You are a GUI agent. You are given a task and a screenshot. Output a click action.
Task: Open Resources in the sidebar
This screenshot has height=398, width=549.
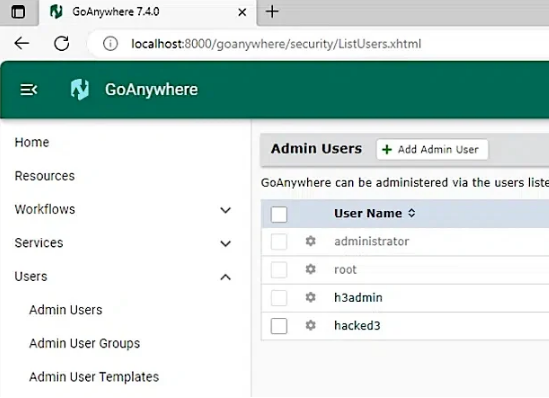(45, 176)
